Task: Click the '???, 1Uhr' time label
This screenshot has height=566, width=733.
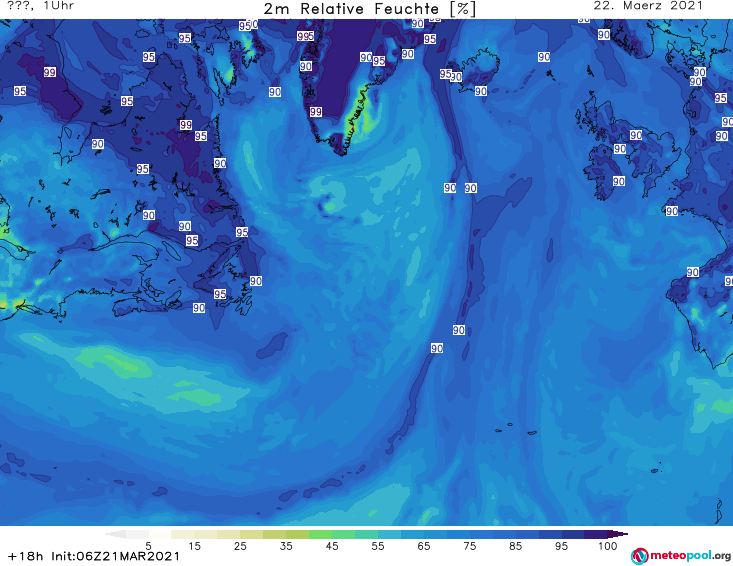Action: pyautogui.click(x=41, y=6)
